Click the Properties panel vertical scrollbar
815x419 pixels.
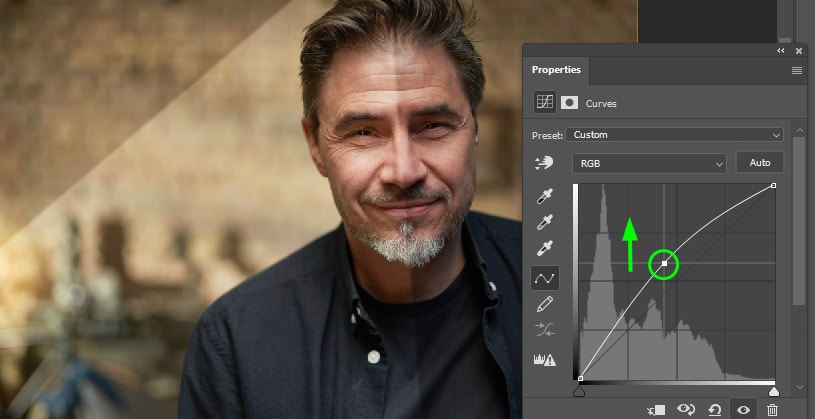(798, 221)
